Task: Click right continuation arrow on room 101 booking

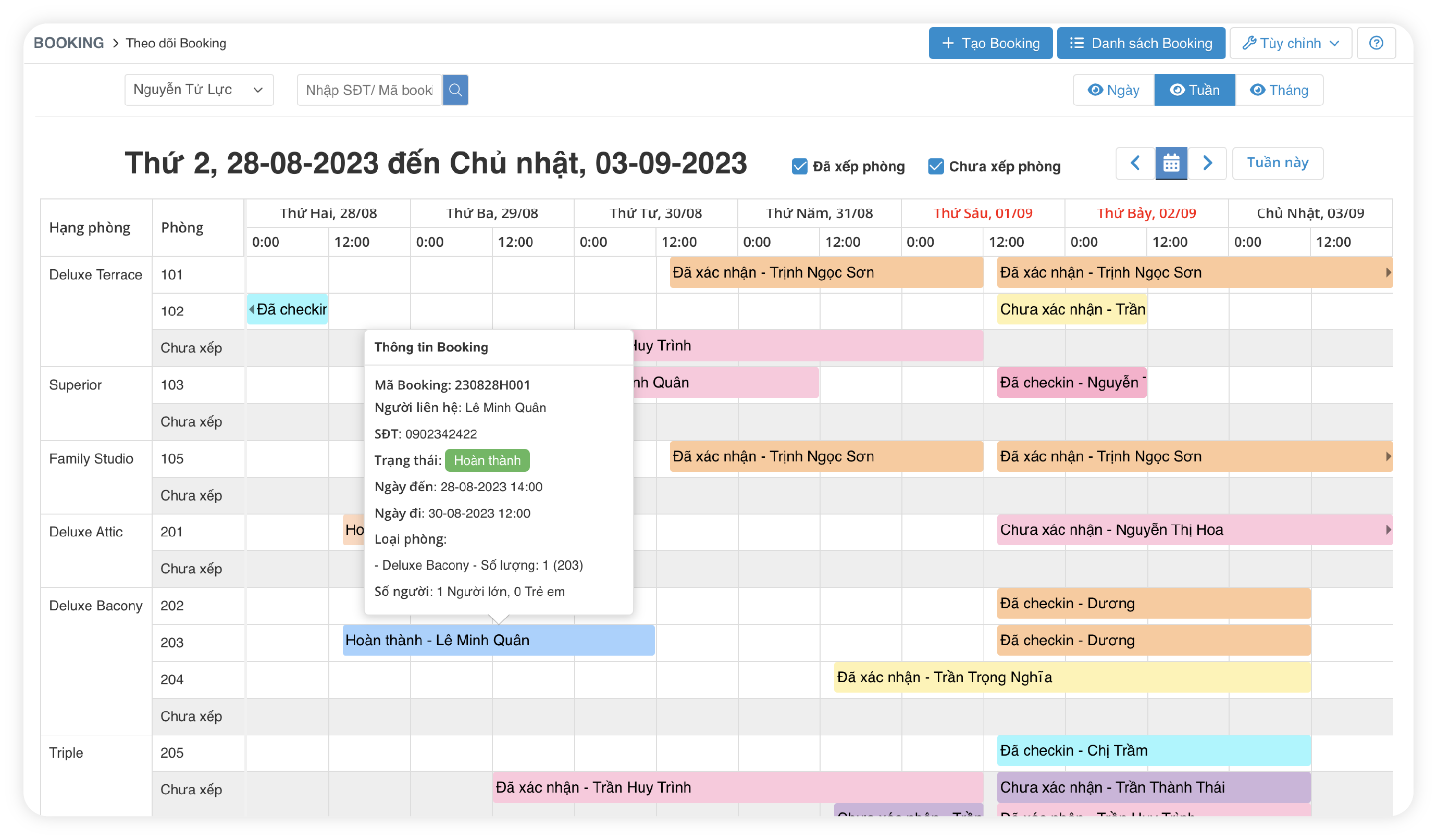Action: [1388, 273]
